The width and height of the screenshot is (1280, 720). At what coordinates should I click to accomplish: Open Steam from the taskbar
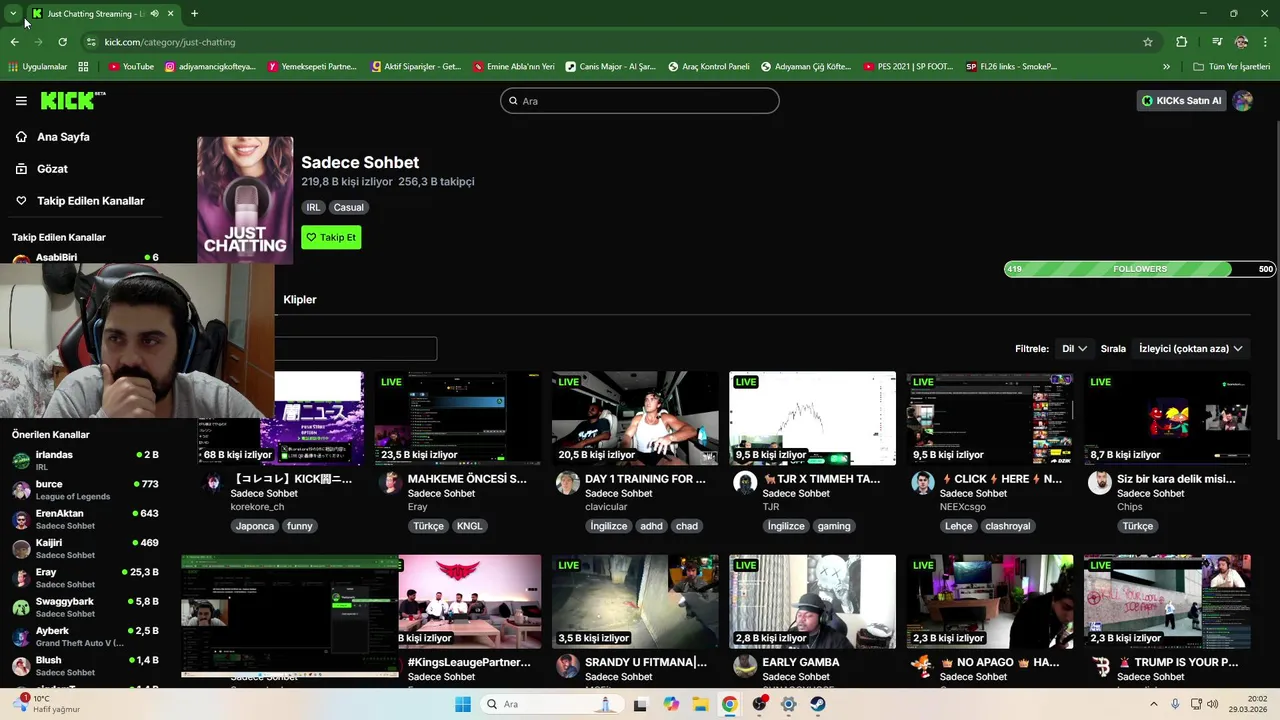pyautogui.click(x=818, y=704)
